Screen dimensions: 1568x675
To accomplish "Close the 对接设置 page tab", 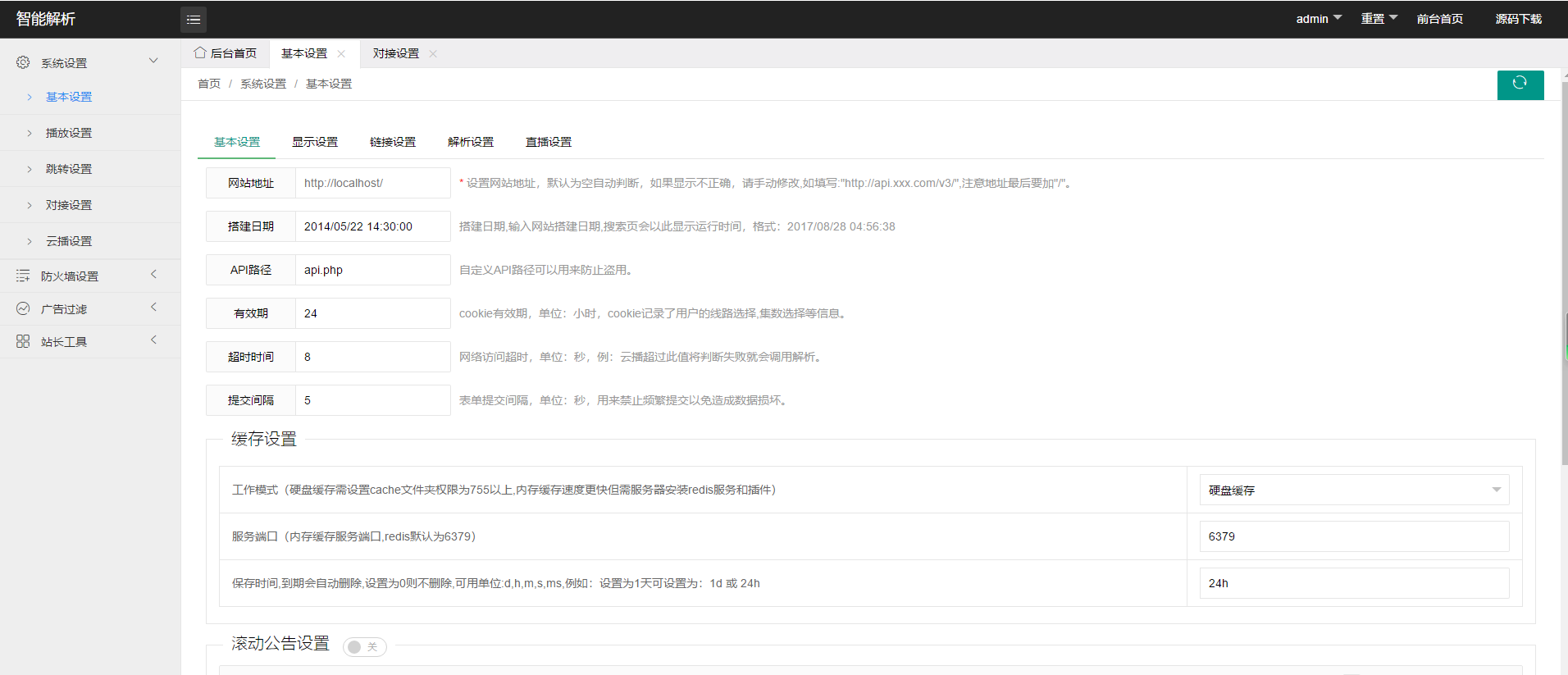I will 433,53.
